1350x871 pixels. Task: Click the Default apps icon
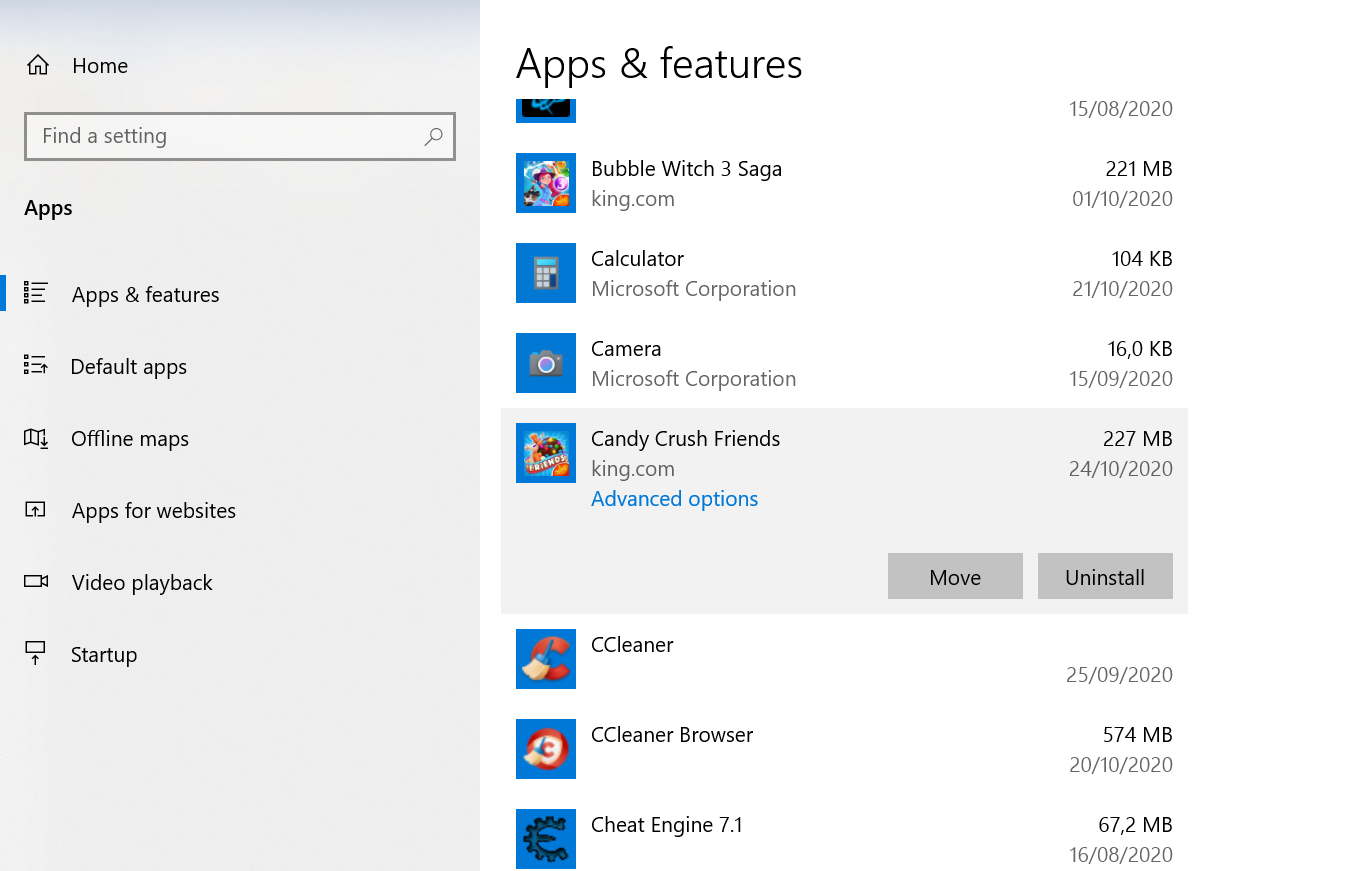click(x=36, y=365)
